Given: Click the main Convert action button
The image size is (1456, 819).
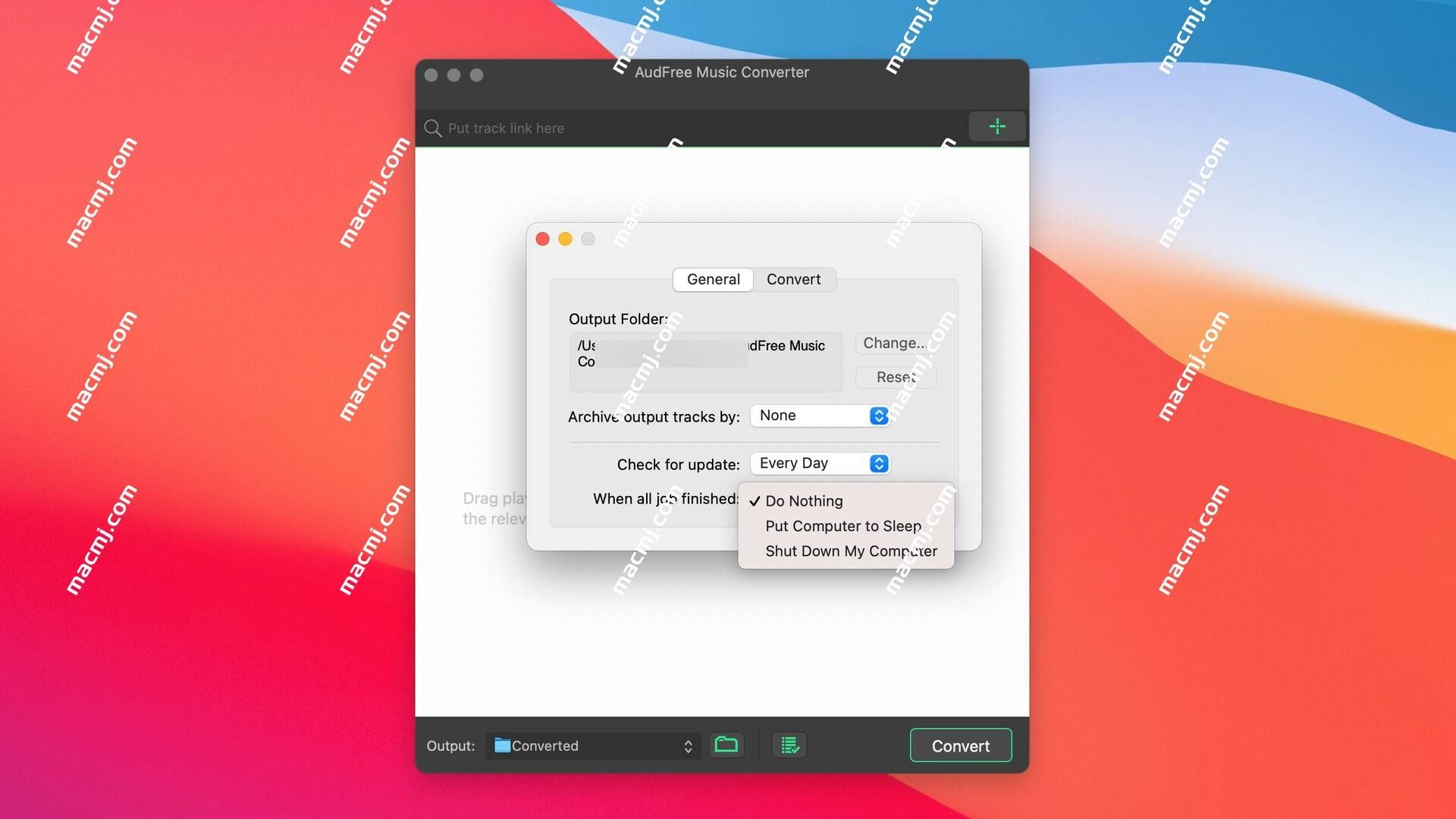Looking at the screenshot, I should 961,745.
